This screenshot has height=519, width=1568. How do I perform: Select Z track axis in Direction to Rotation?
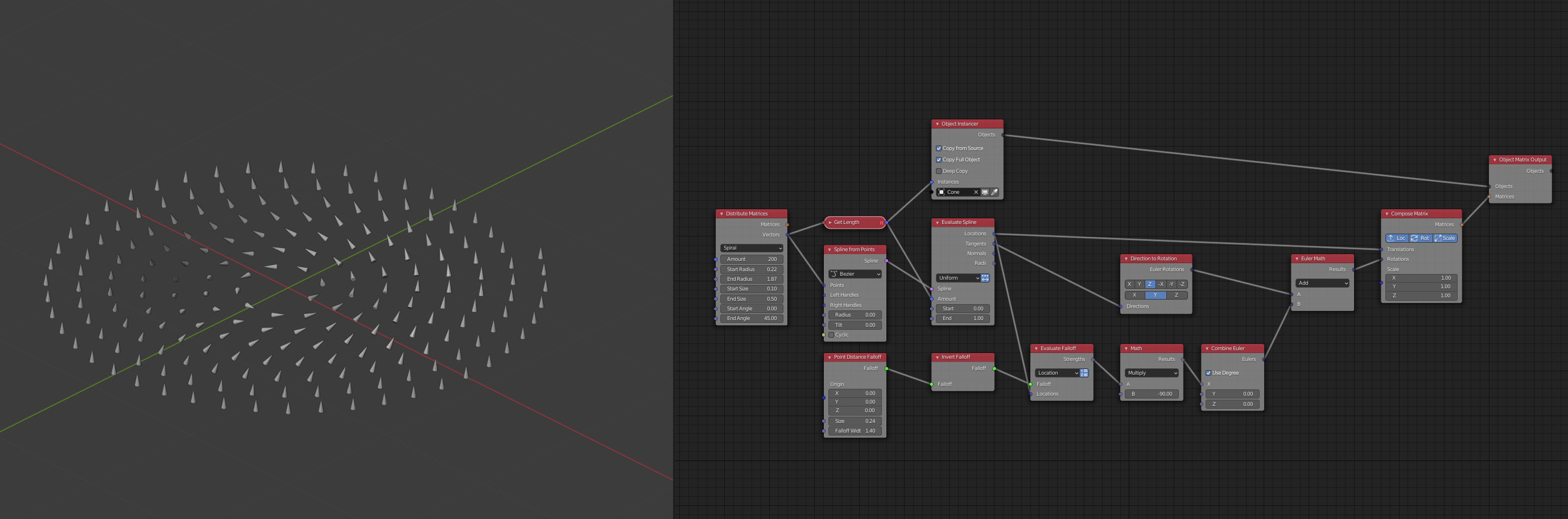coord(1150,285)
